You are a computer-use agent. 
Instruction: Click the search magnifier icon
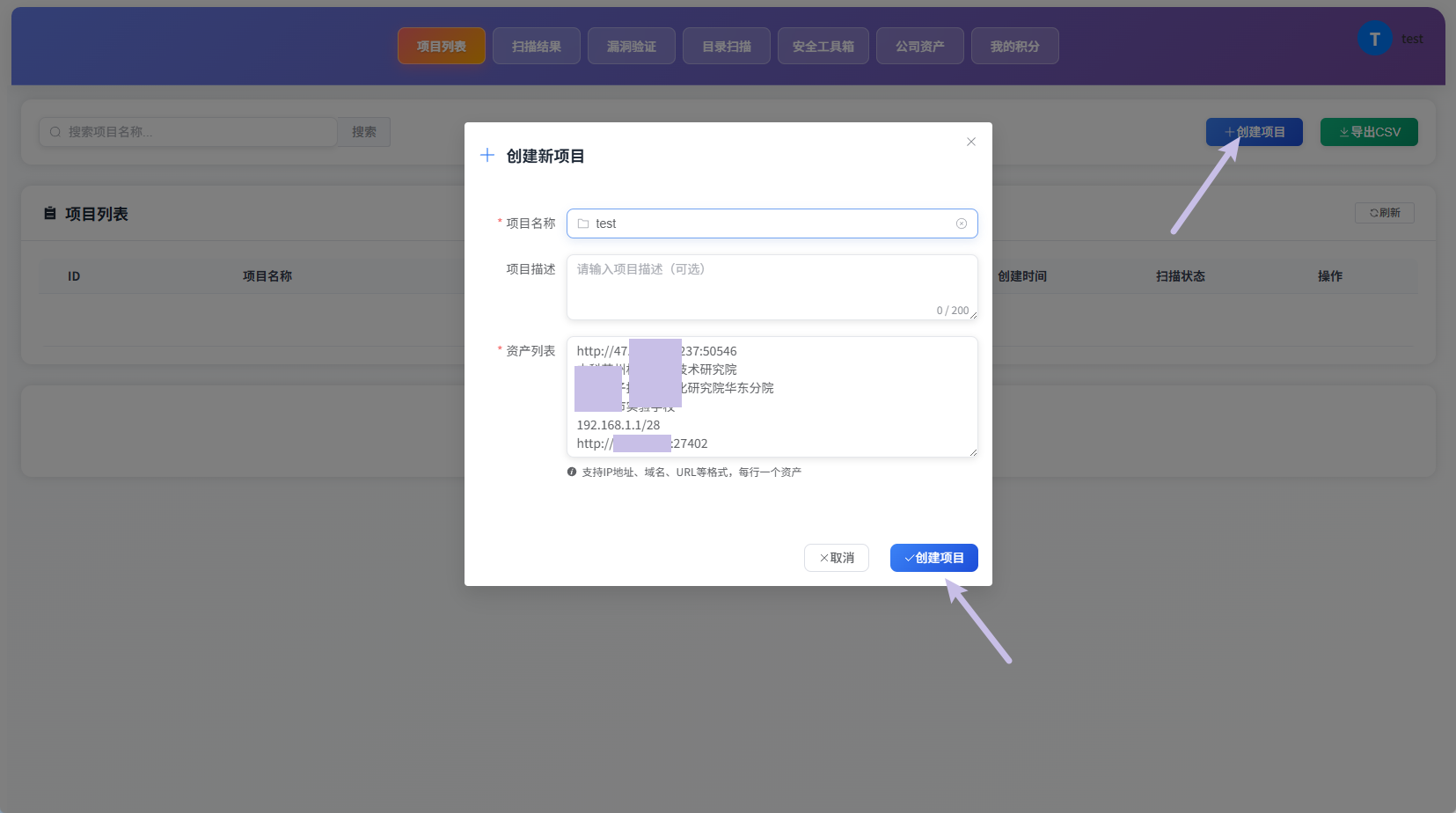(x=55, y=132)
